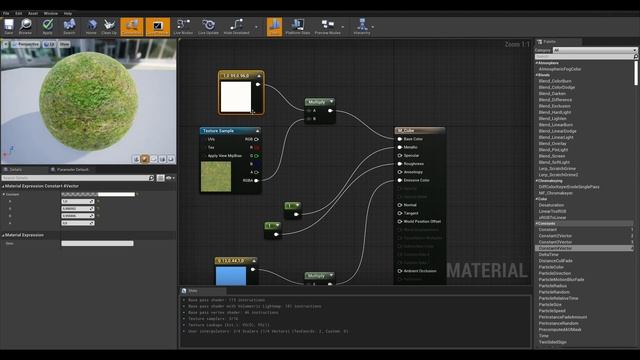Click the A value field
Screen dimensions: 640x360
click(78, 223)
